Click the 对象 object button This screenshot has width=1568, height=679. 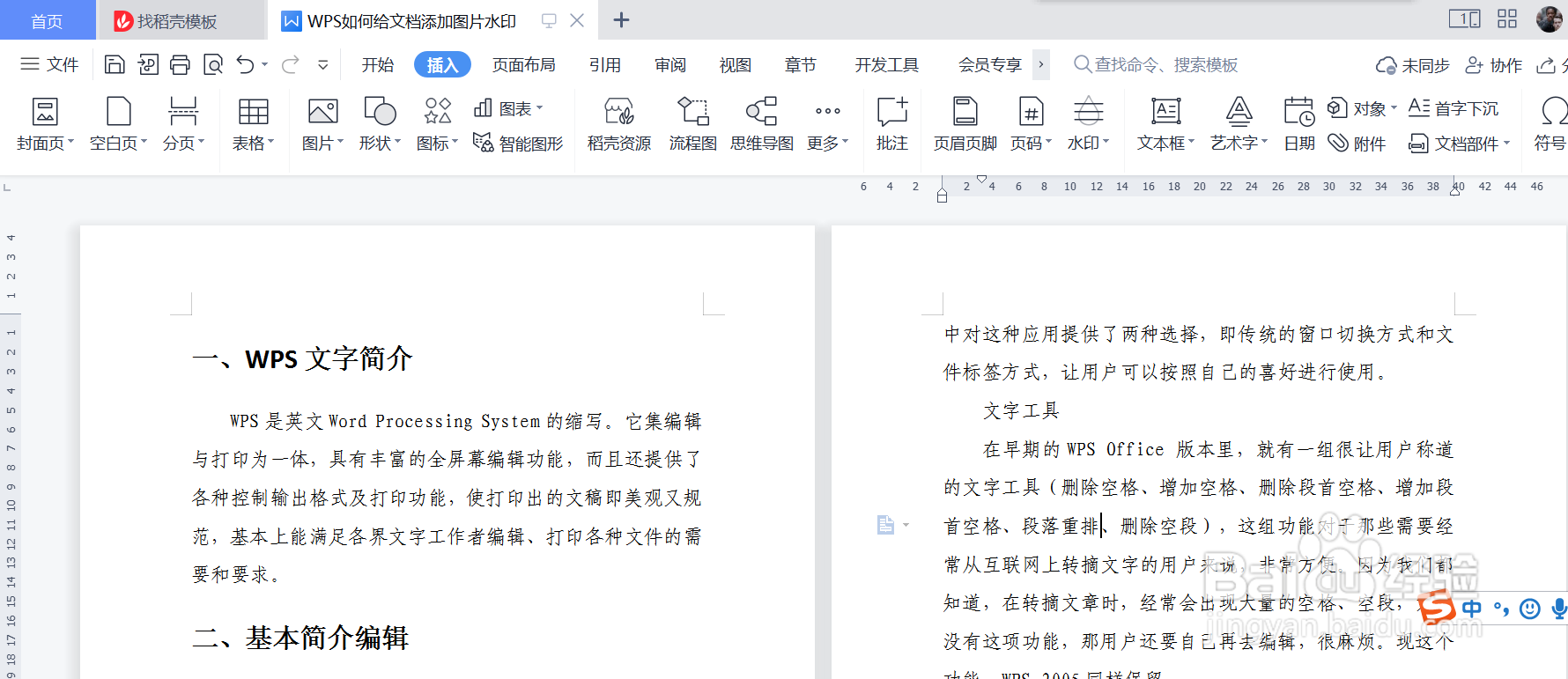coord(1362,108)
